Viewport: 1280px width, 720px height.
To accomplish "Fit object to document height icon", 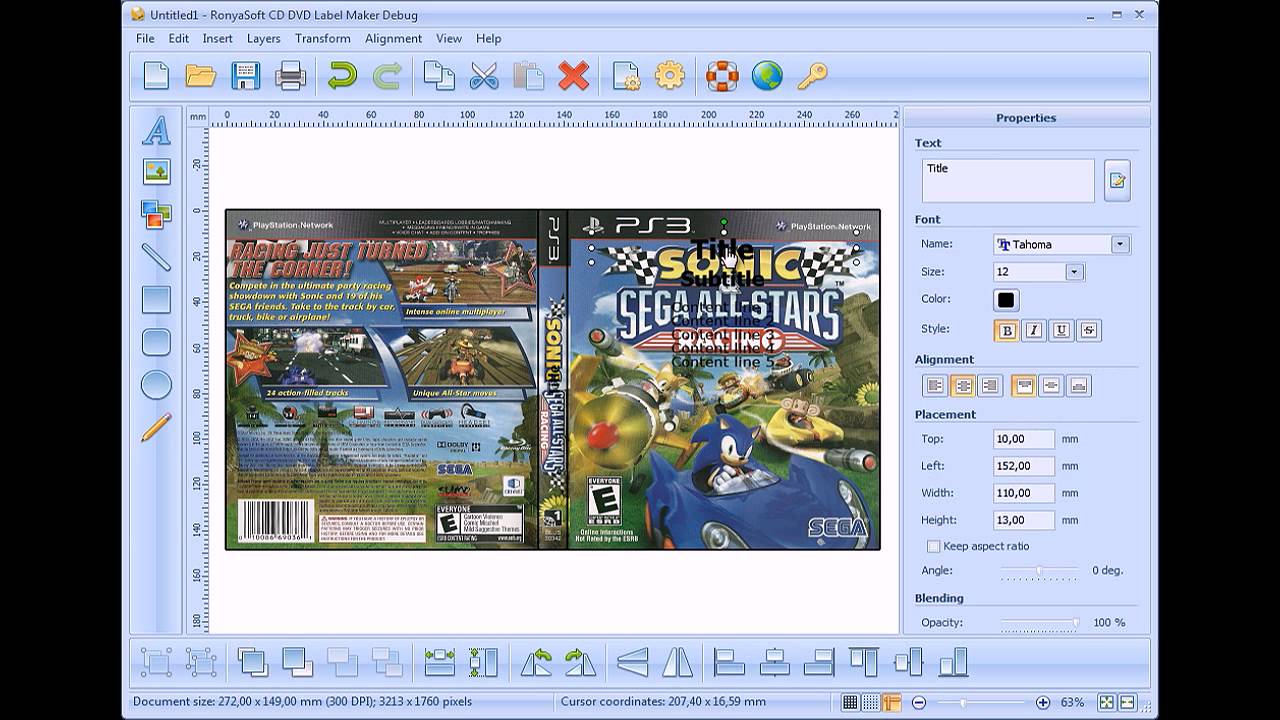I will (x=483, y=662).
